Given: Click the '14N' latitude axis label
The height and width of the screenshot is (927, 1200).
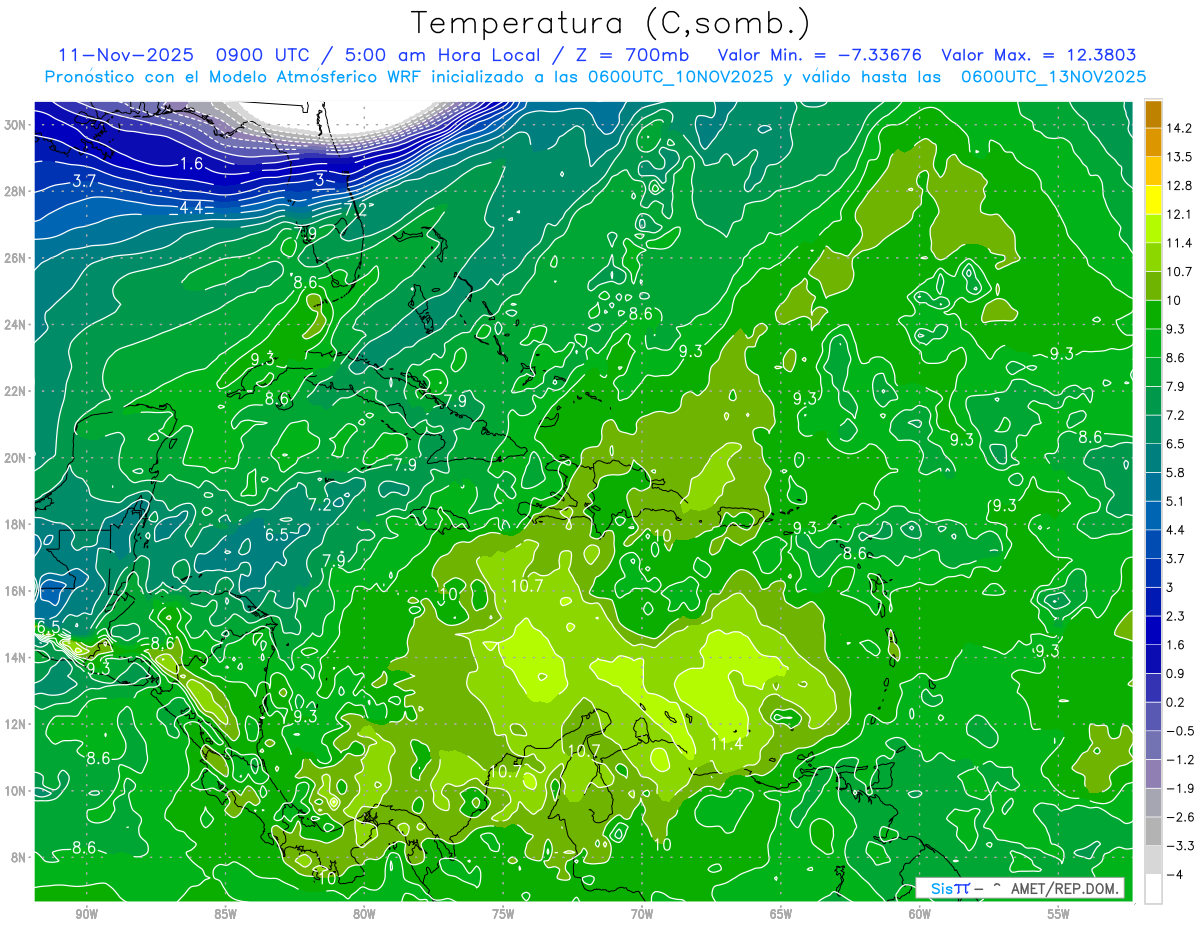Looking at the screenshot, I should coord(17,657).
